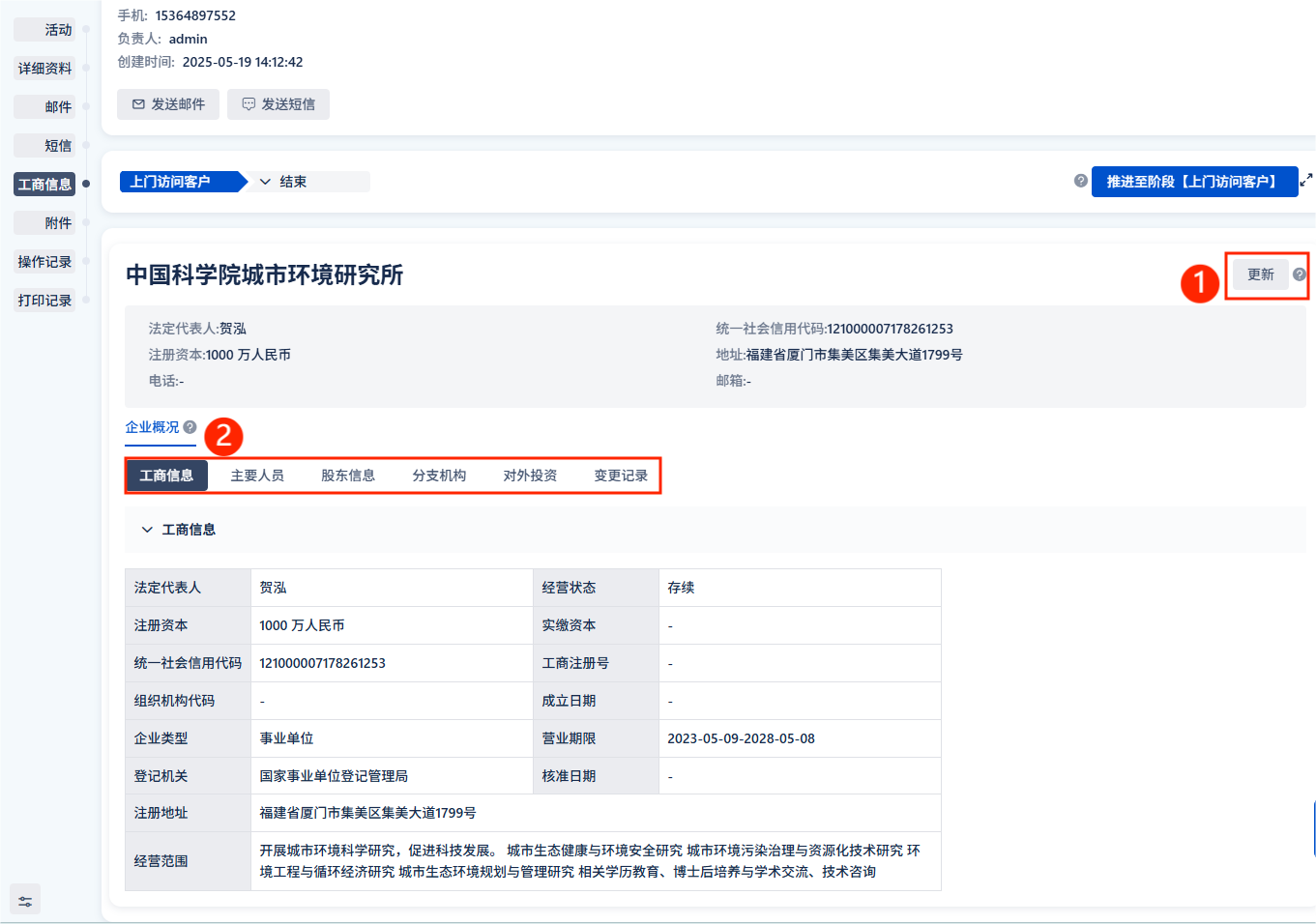Viewport: 1316px width, 924px height.
Task: Switch to the 企业概况 tab
Action: 152,427
